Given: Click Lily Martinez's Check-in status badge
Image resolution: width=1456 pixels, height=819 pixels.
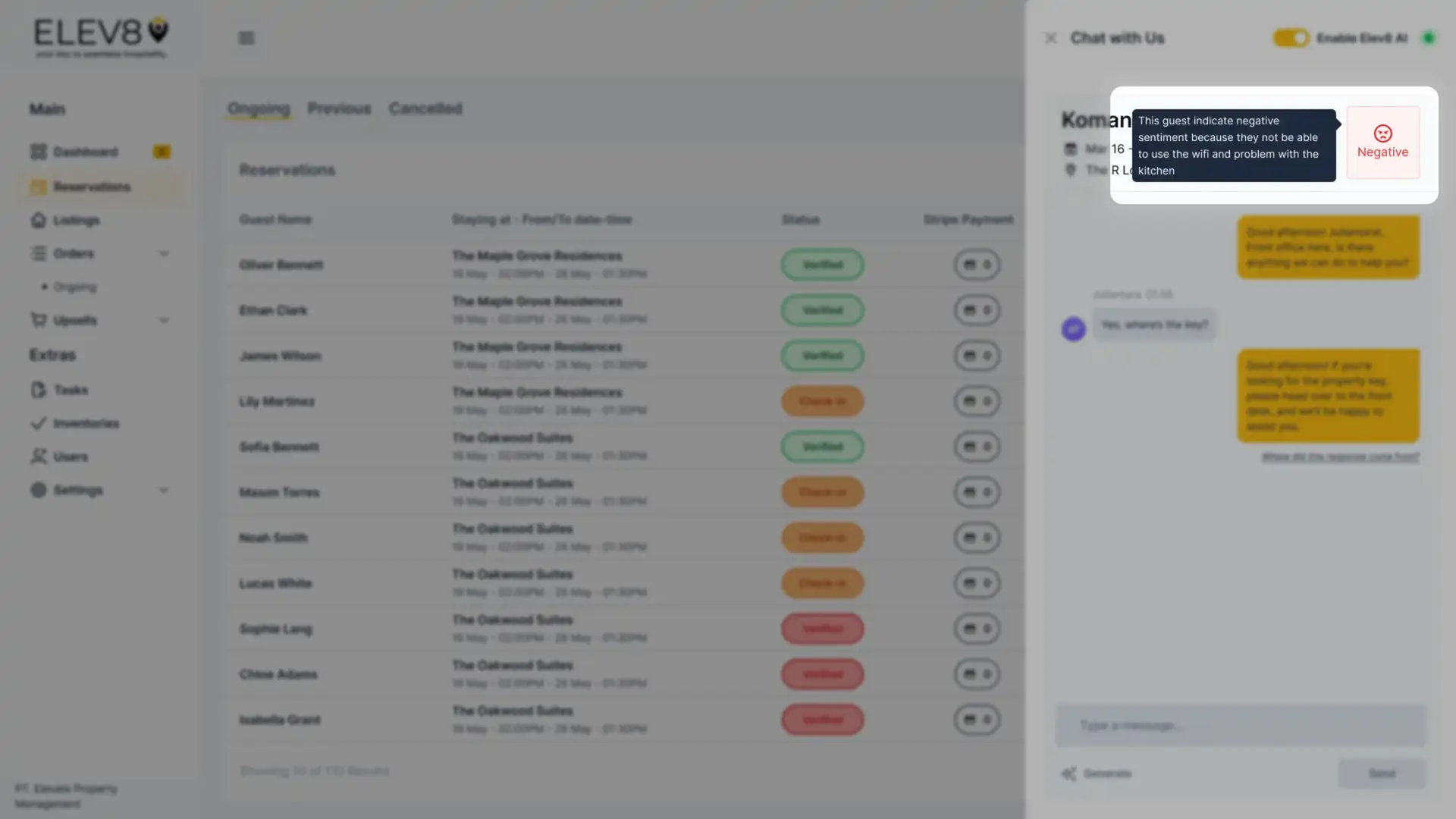Looking at the screenshot, I should (822, 401).
